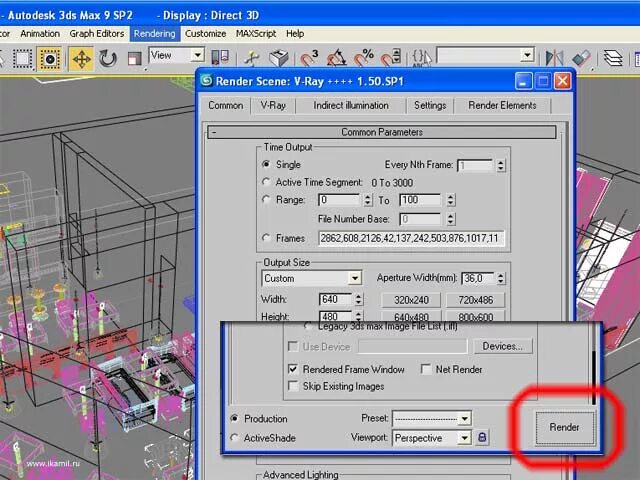This screenshot has width=640, height=480.
Task: Collapse the Common Parameters rollout
Action: pos(382,132)
